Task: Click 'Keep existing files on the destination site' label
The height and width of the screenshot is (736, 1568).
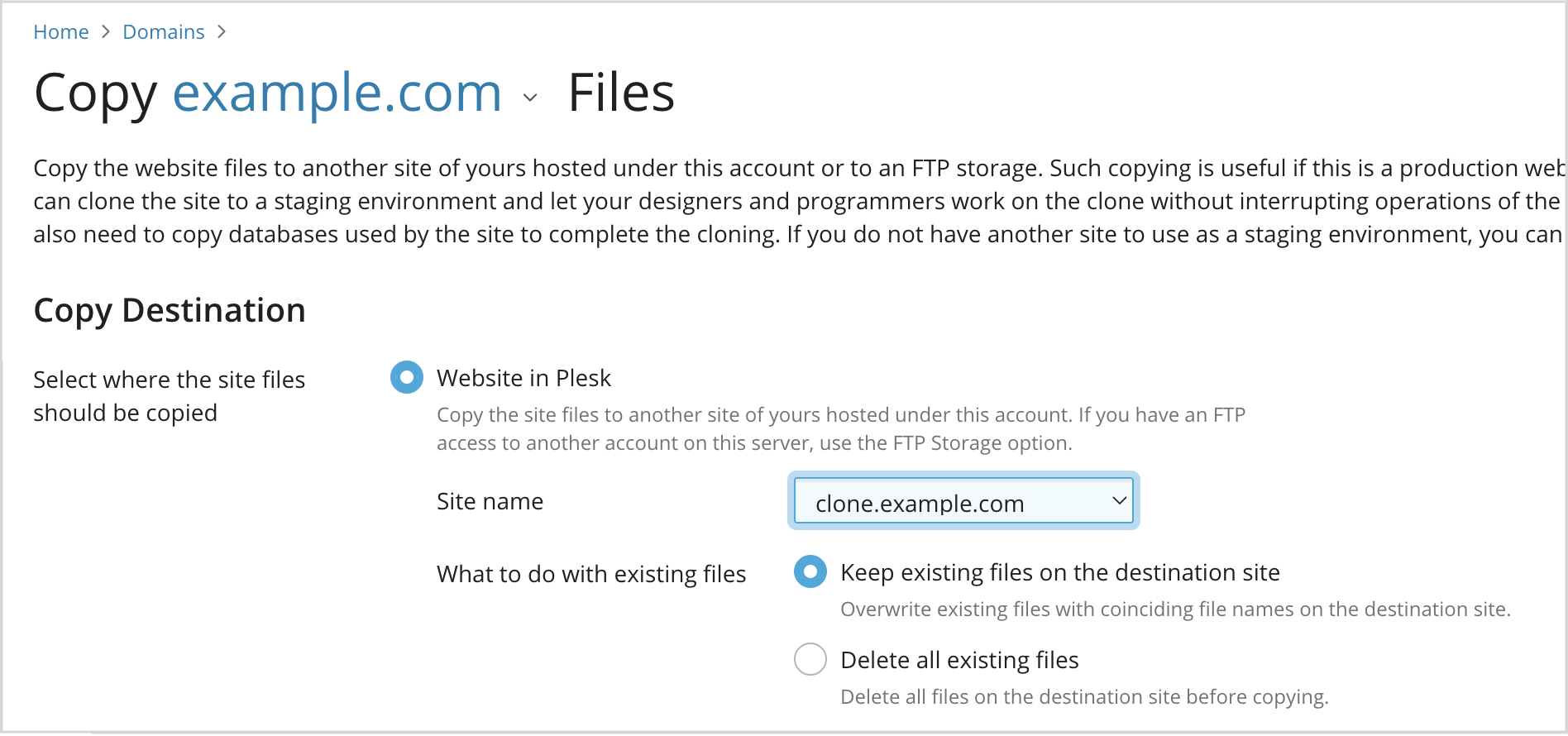Action: [x=1060, y=572]
